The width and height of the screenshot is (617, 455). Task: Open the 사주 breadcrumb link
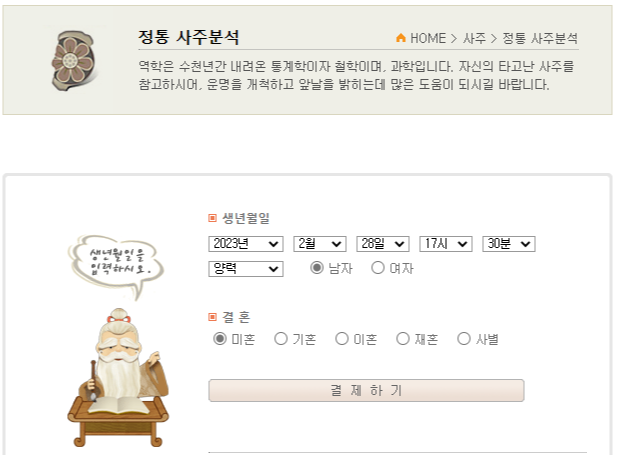(x=474, y=38)
